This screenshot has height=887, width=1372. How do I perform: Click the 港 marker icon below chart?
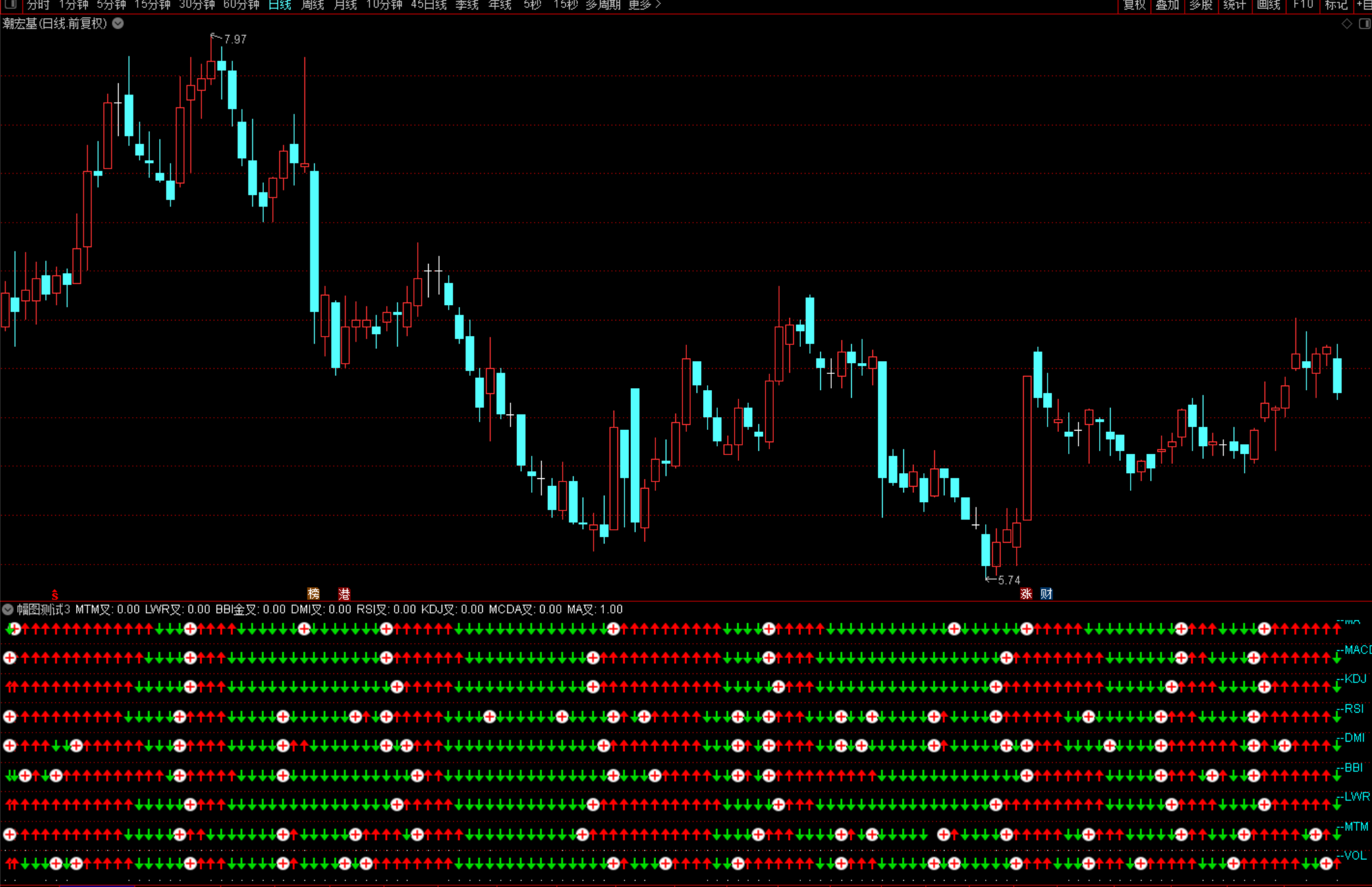pos(344,593)
